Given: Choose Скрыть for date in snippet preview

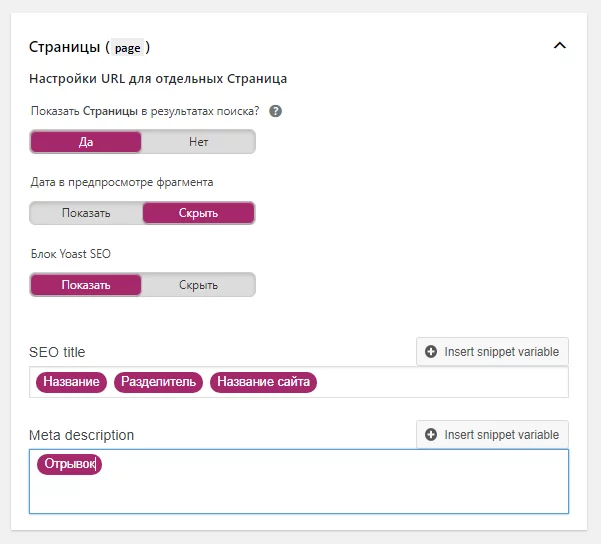Looking at the screenshot, I should (198, 213).
